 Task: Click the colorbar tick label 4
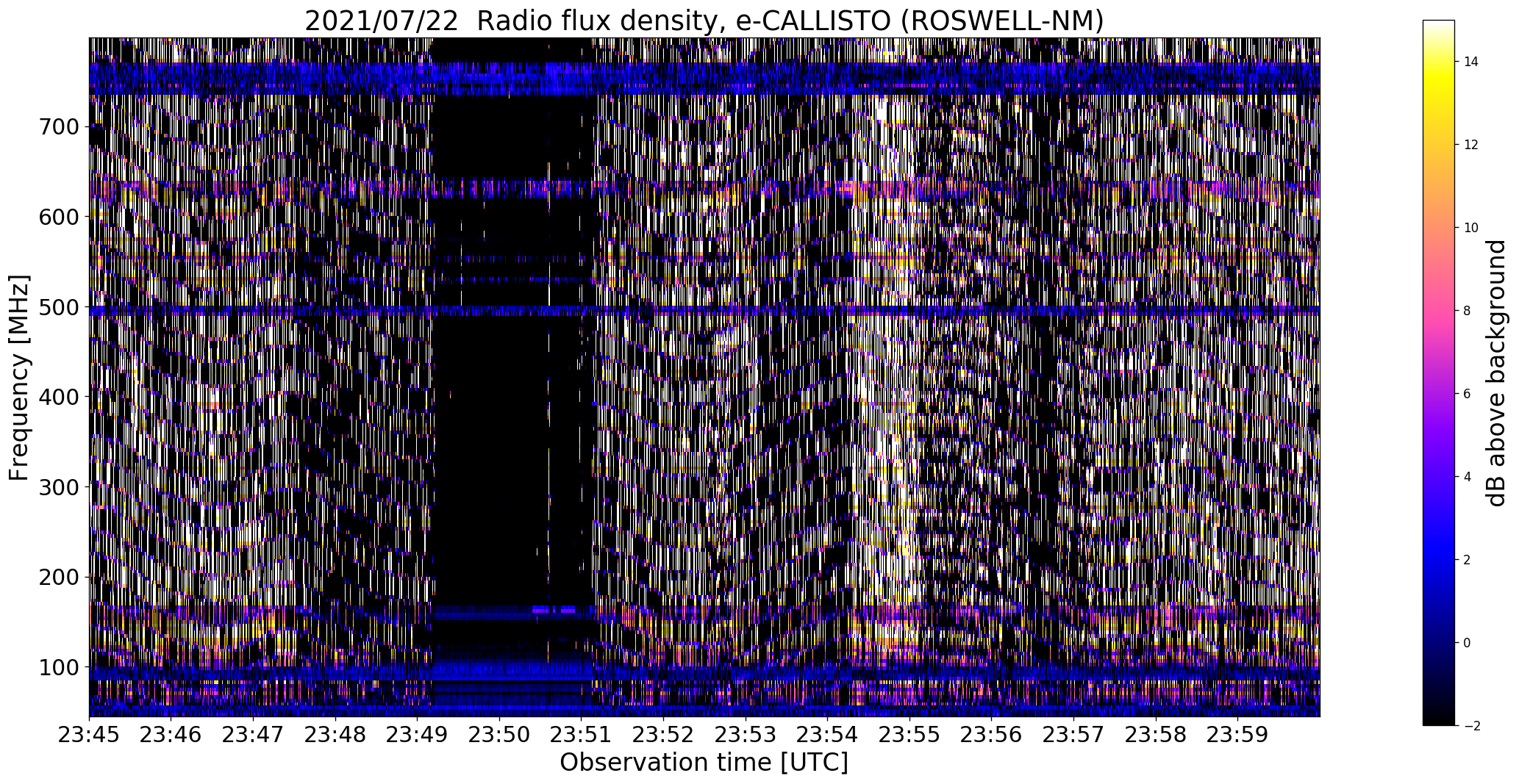1468,477
